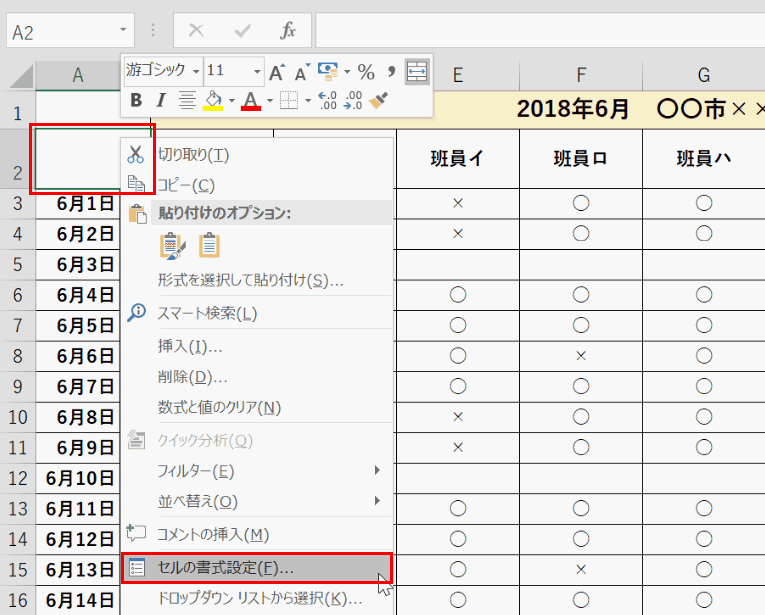Viewport: 765px width, 615px height.
Task: Open the Name Box dropdown arrow
Action: coord(123,30)
